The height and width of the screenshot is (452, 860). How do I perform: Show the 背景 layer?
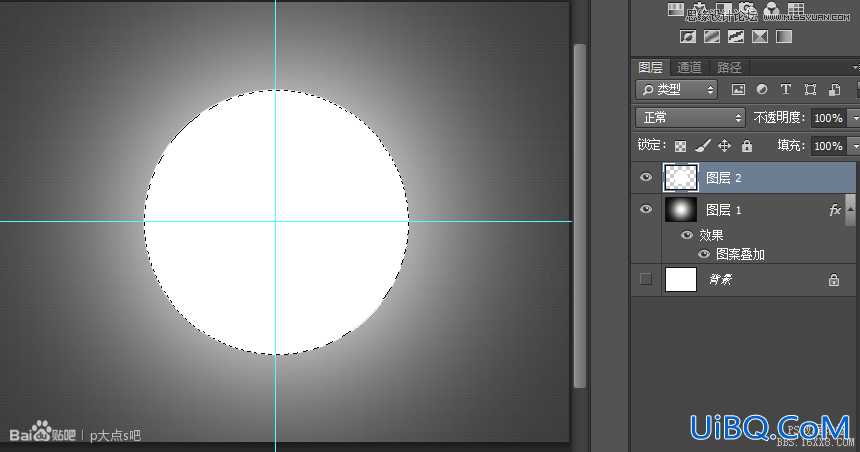646,279
